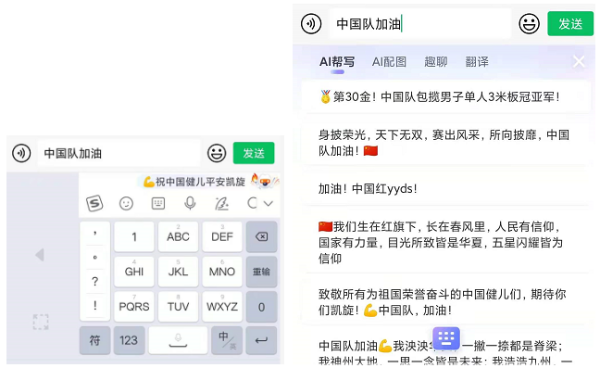Choose suggestion 加油！中国红yyds！
The height and width of the screenshot is (368, 600).
coord(446,189)
